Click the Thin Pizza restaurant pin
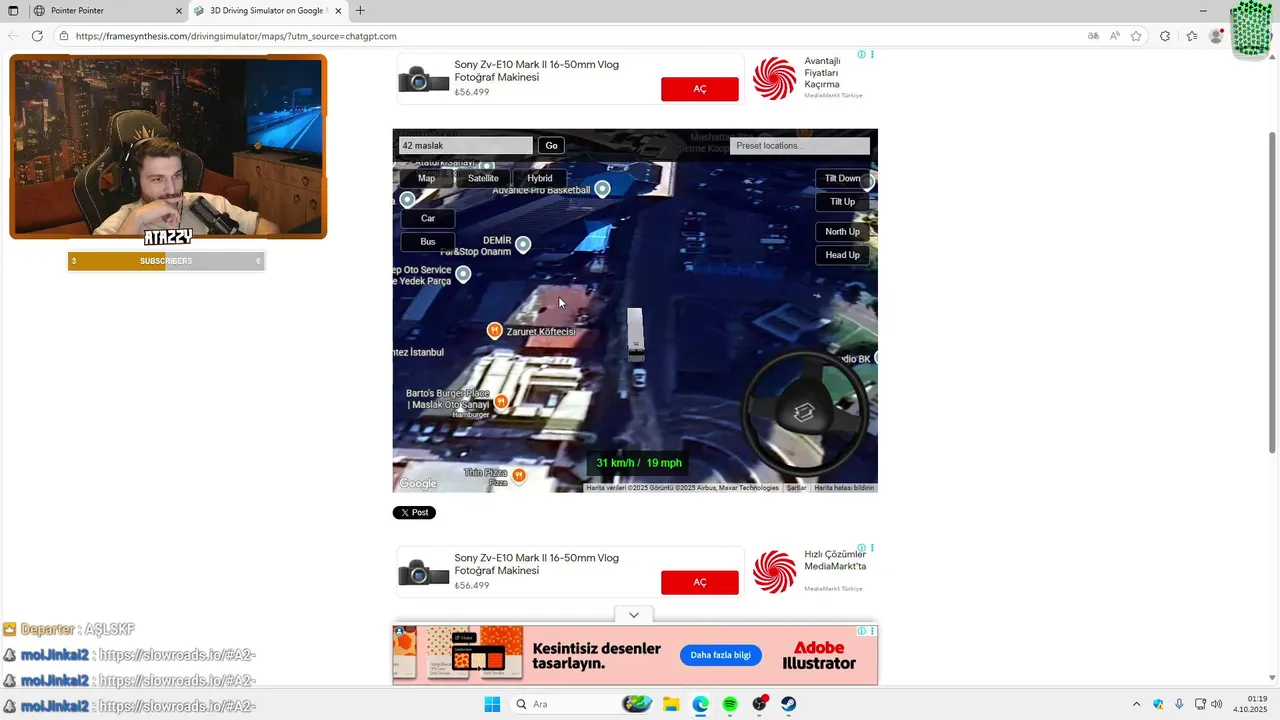The width and height of the screenshot is (1280, 720). pos(519,475)
